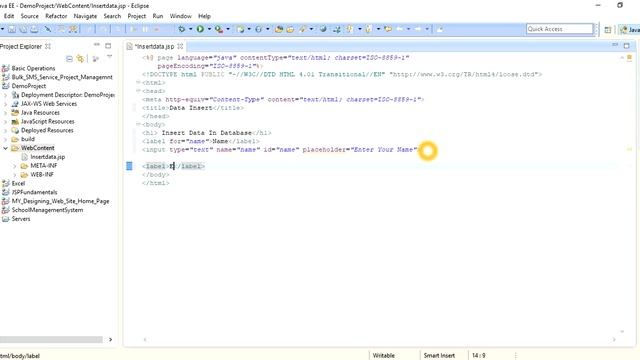Click the Debug bug icon
This screenshot has height=360, width=640.
coord(182,29)
